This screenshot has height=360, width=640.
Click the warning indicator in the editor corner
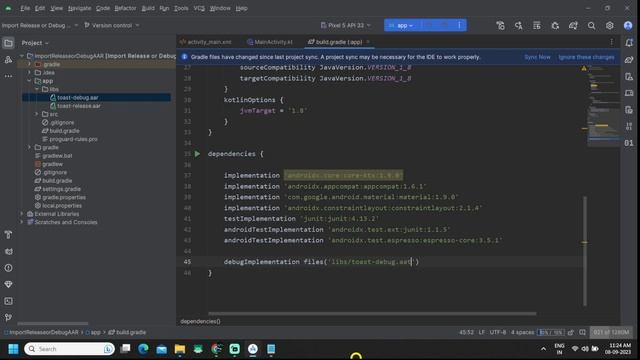[x=584, y=68]
